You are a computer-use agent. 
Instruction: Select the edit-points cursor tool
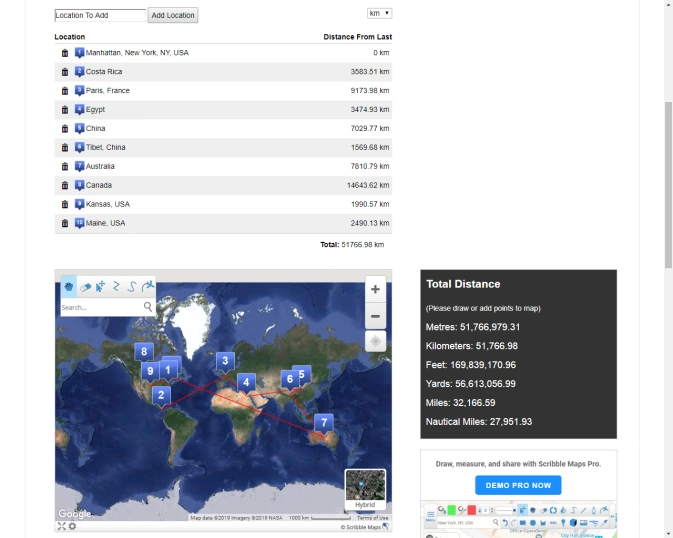[x=100, y=286]
